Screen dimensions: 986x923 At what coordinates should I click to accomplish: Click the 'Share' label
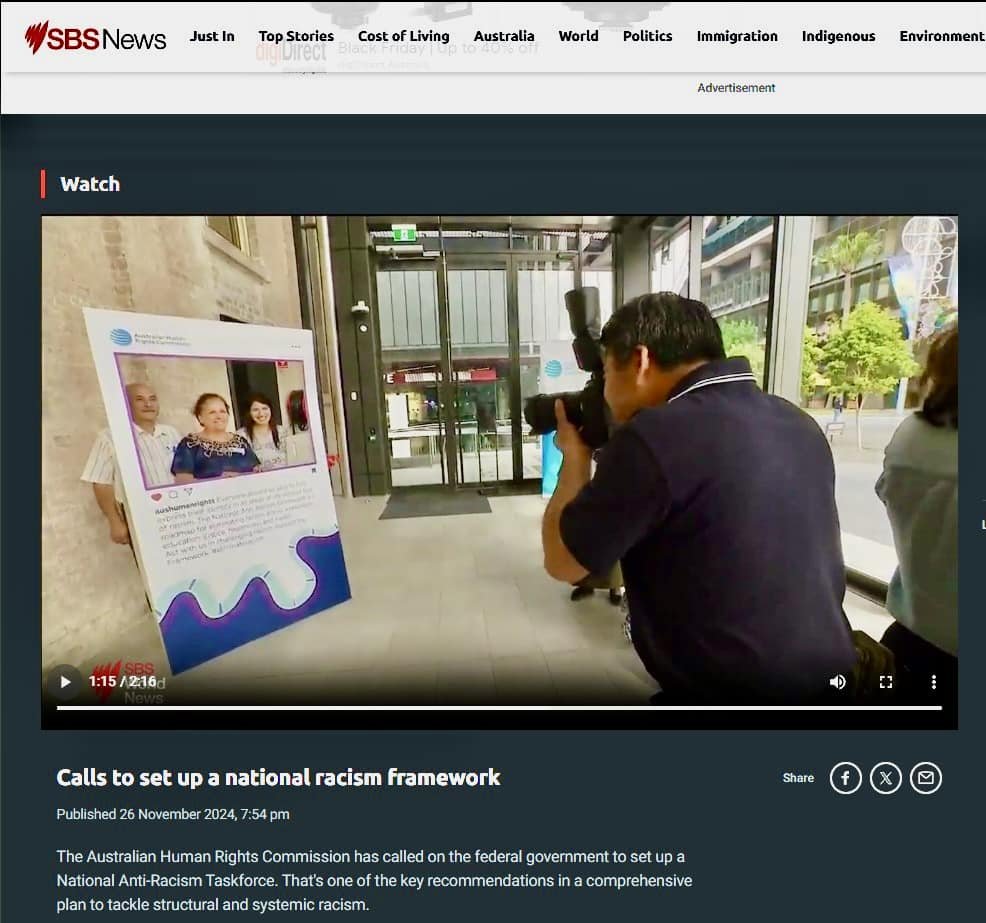click(798, 778)
